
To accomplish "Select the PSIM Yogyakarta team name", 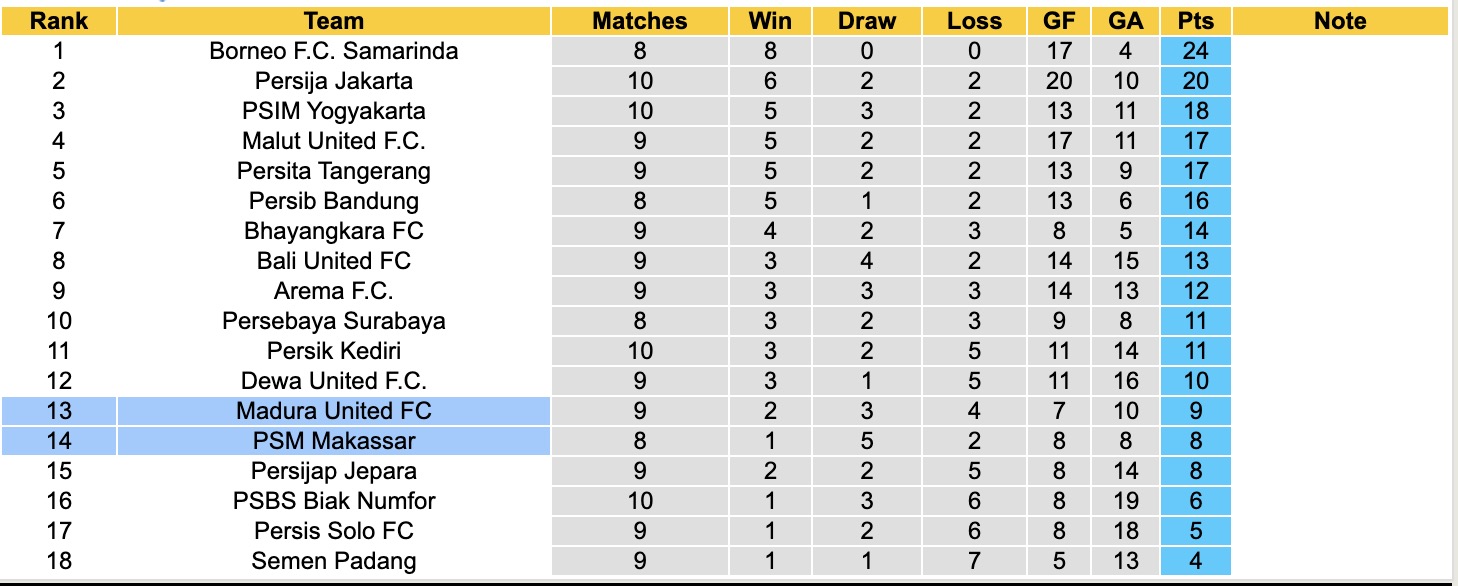I will [x=334, y=111].
